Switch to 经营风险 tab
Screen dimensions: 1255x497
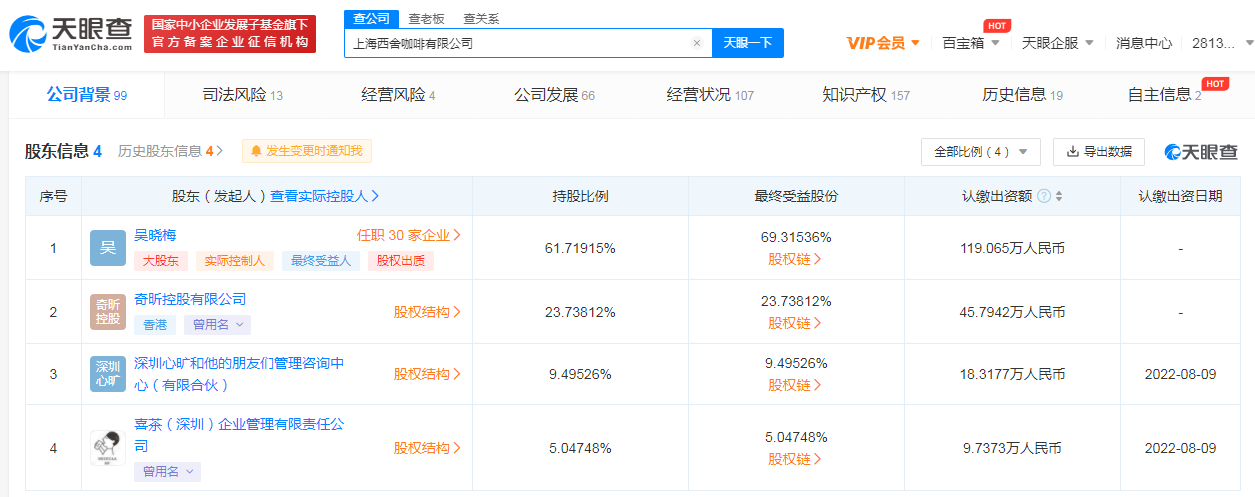coord(398,95)
